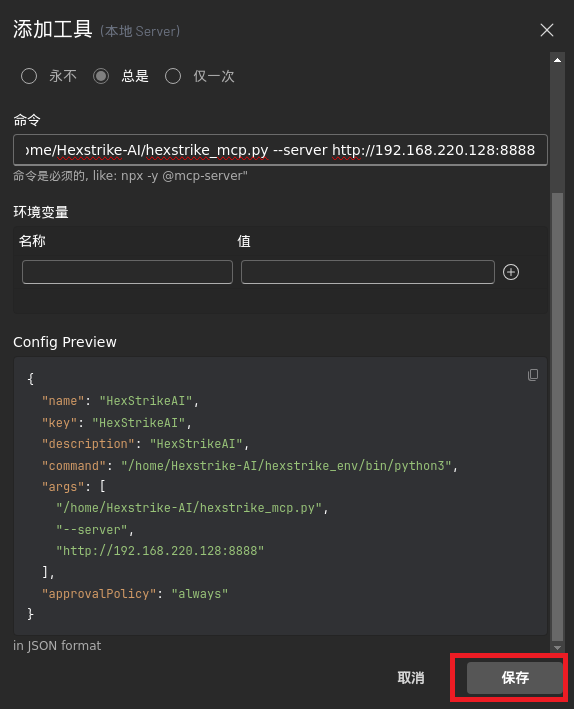Click the vertical scrollbar thumb
The height and width of the screenshot is (709, 574).
(x=557, y=417)
